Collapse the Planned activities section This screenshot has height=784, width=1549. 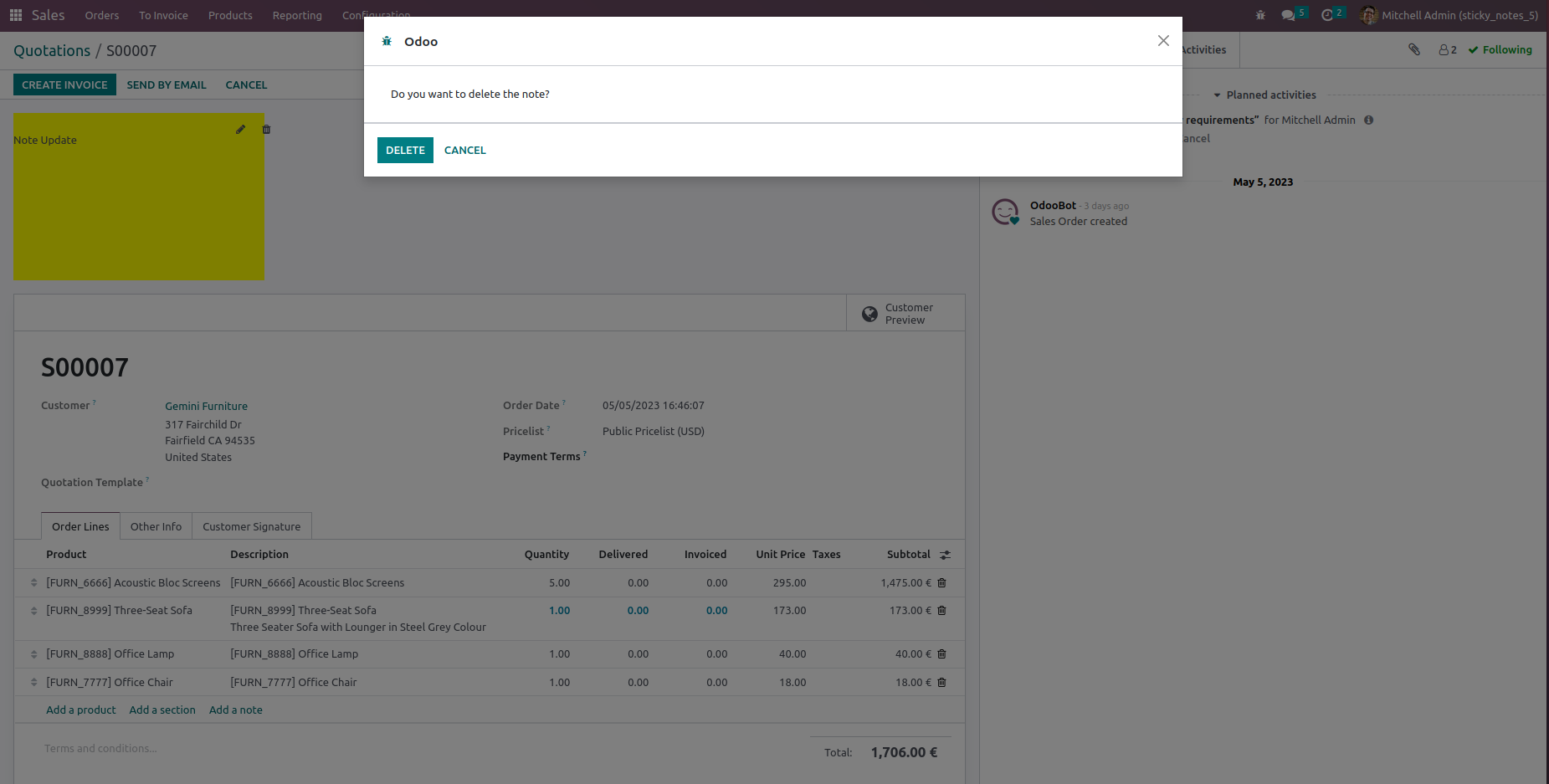[x=1264, y=95]
